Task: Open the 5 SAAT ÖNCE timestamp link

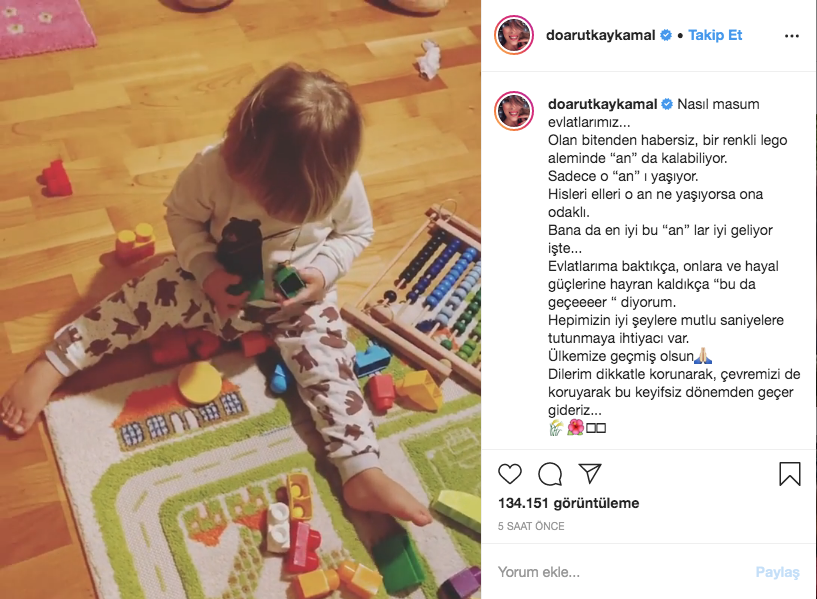Action: (531, 526)
